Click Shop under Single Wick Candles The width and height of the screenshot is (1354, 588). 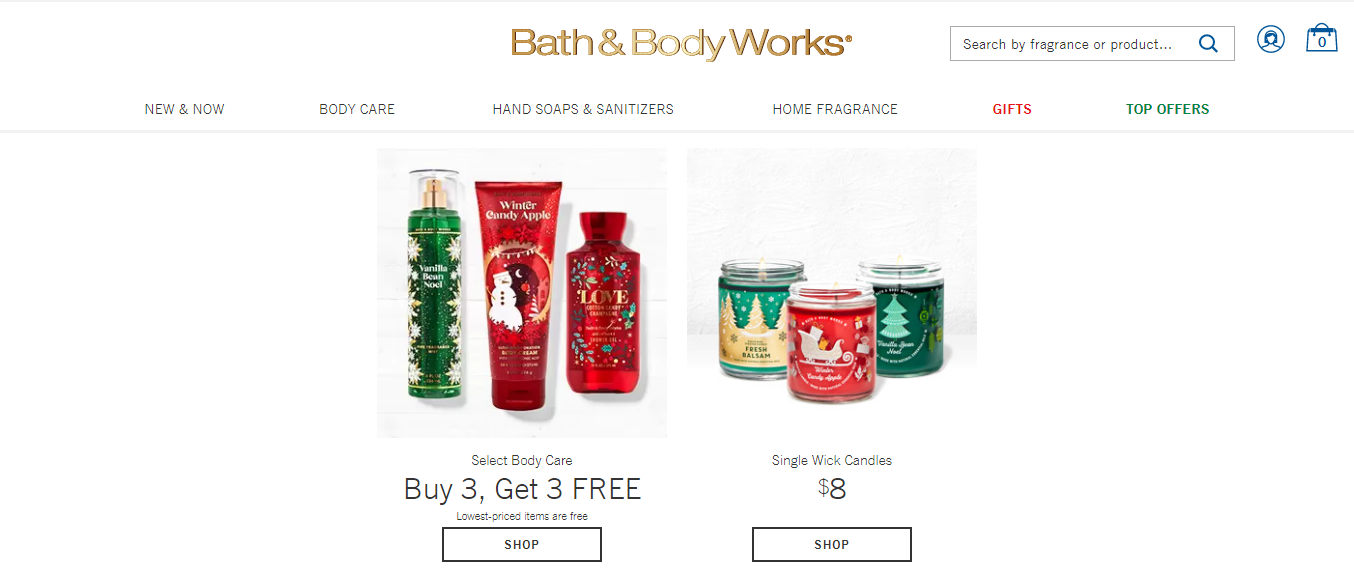pyautogui.click(x=832, y=545)
